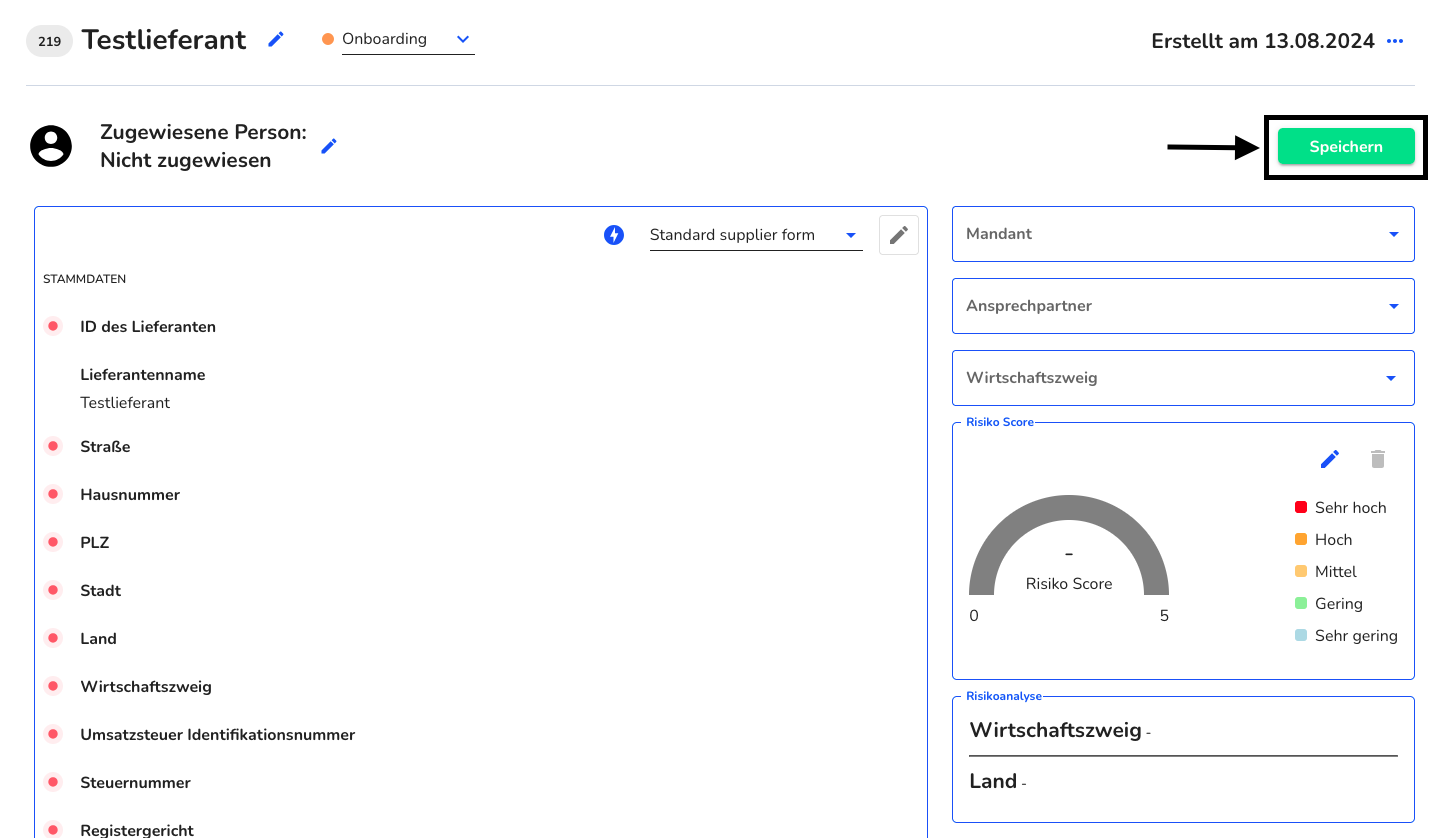
Task: Click red indicator next to ID des Lieferanten
Action: (x=53, y=326)
